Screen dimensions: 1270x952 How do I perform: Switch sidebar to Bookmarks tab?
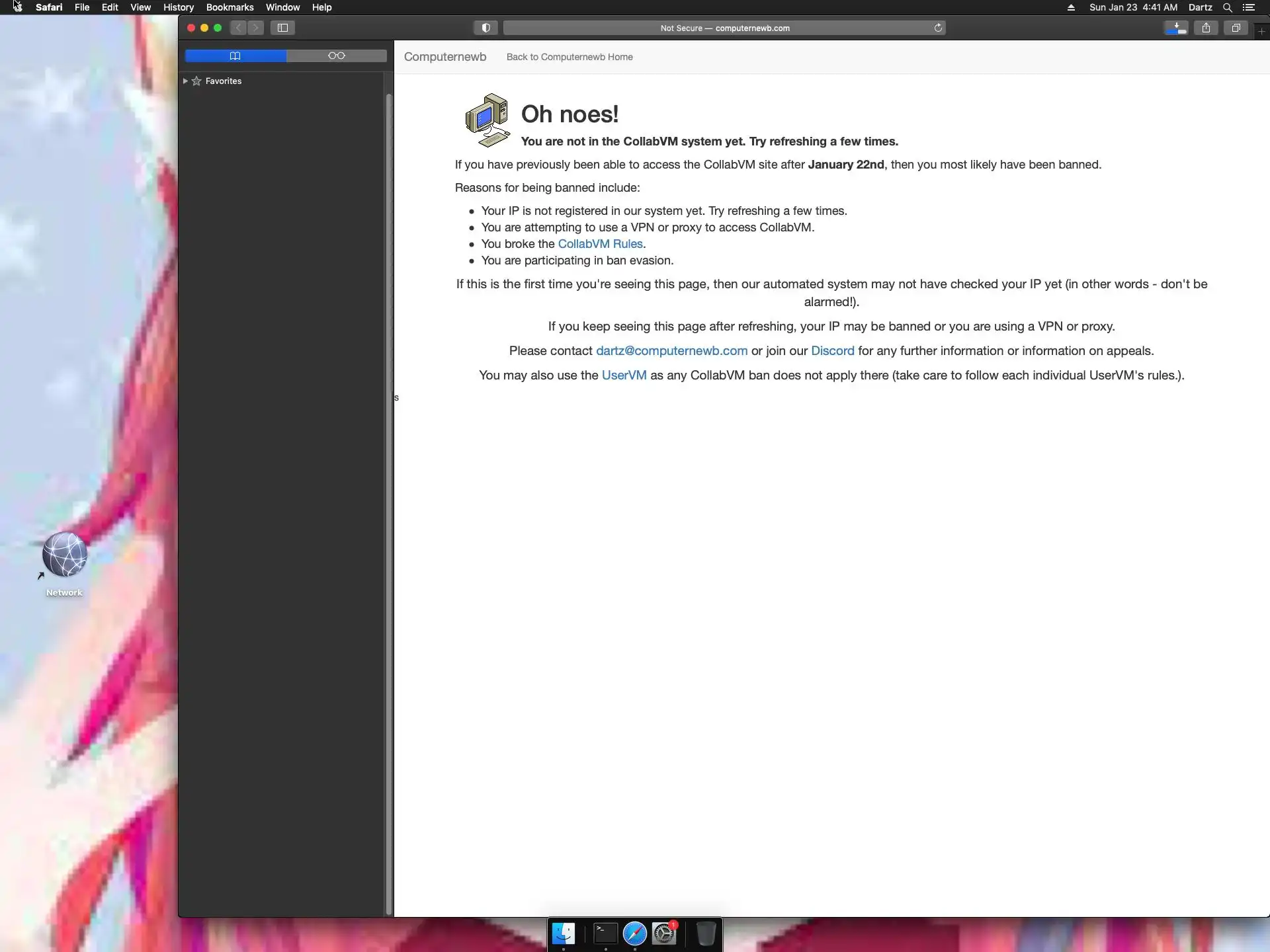pos(235,56)
